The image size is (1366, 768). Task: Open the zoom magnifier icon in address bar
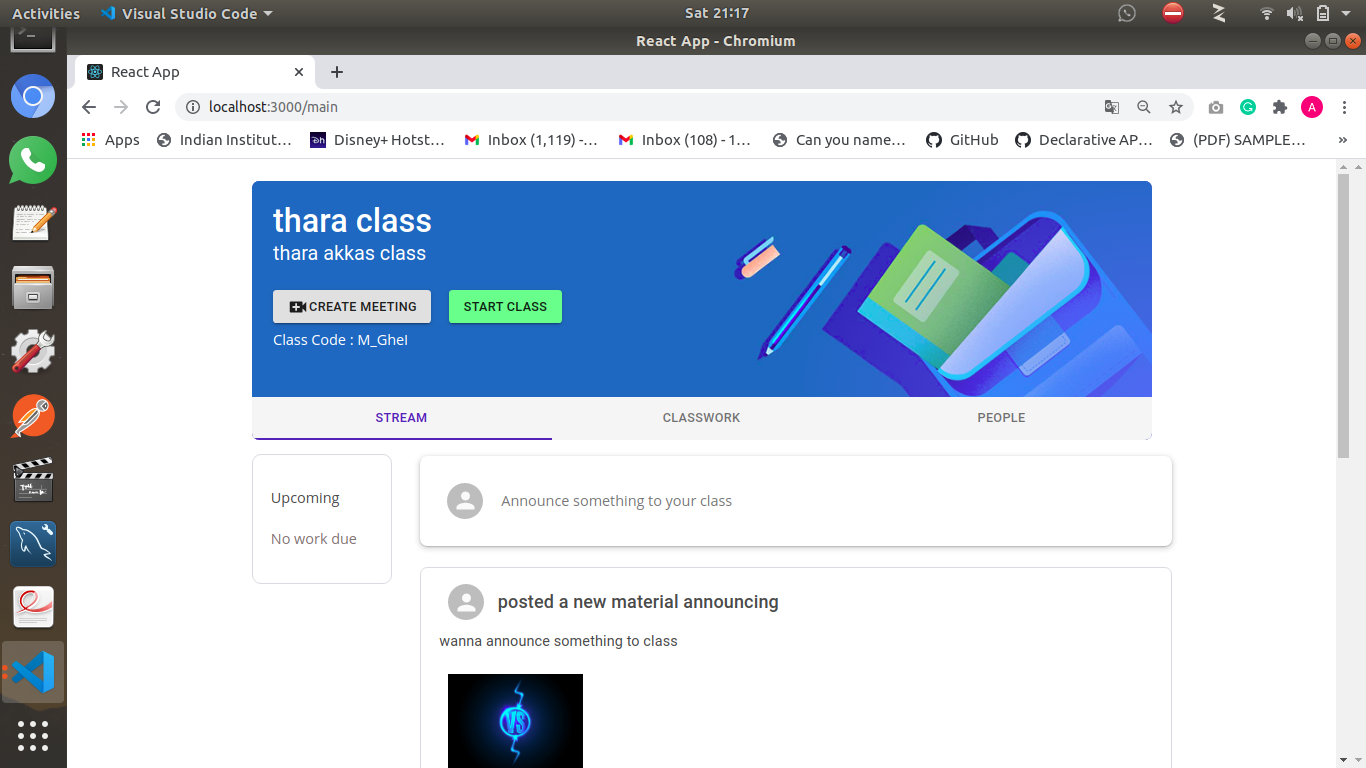[1144, 107]
